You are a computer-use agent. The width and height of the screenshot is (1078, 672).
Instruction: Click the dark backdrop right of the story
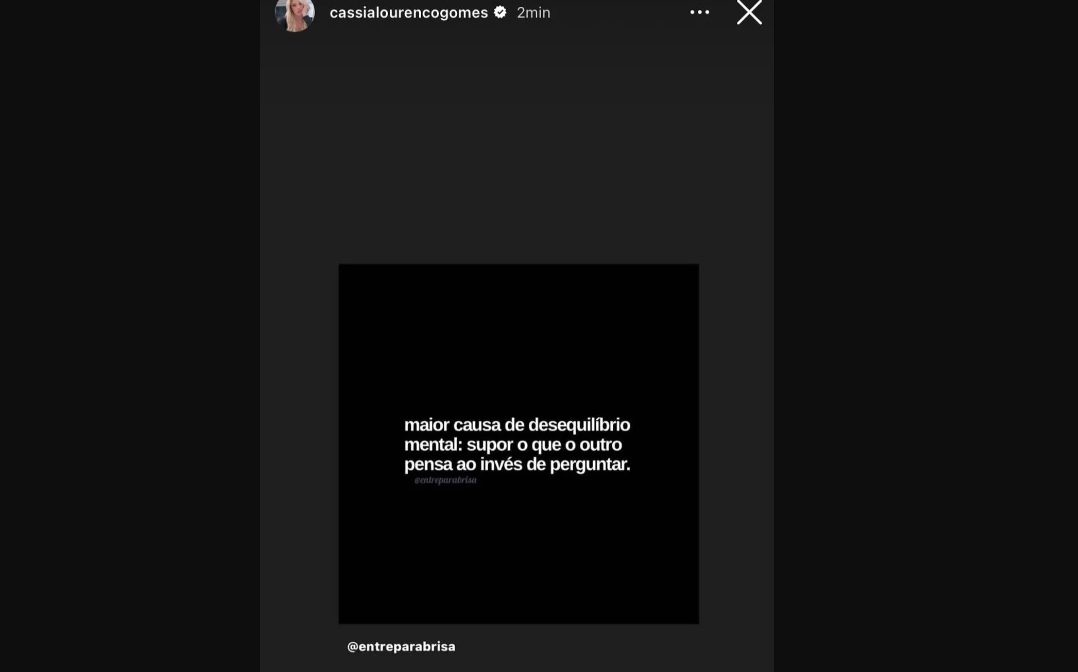(925, 336)
